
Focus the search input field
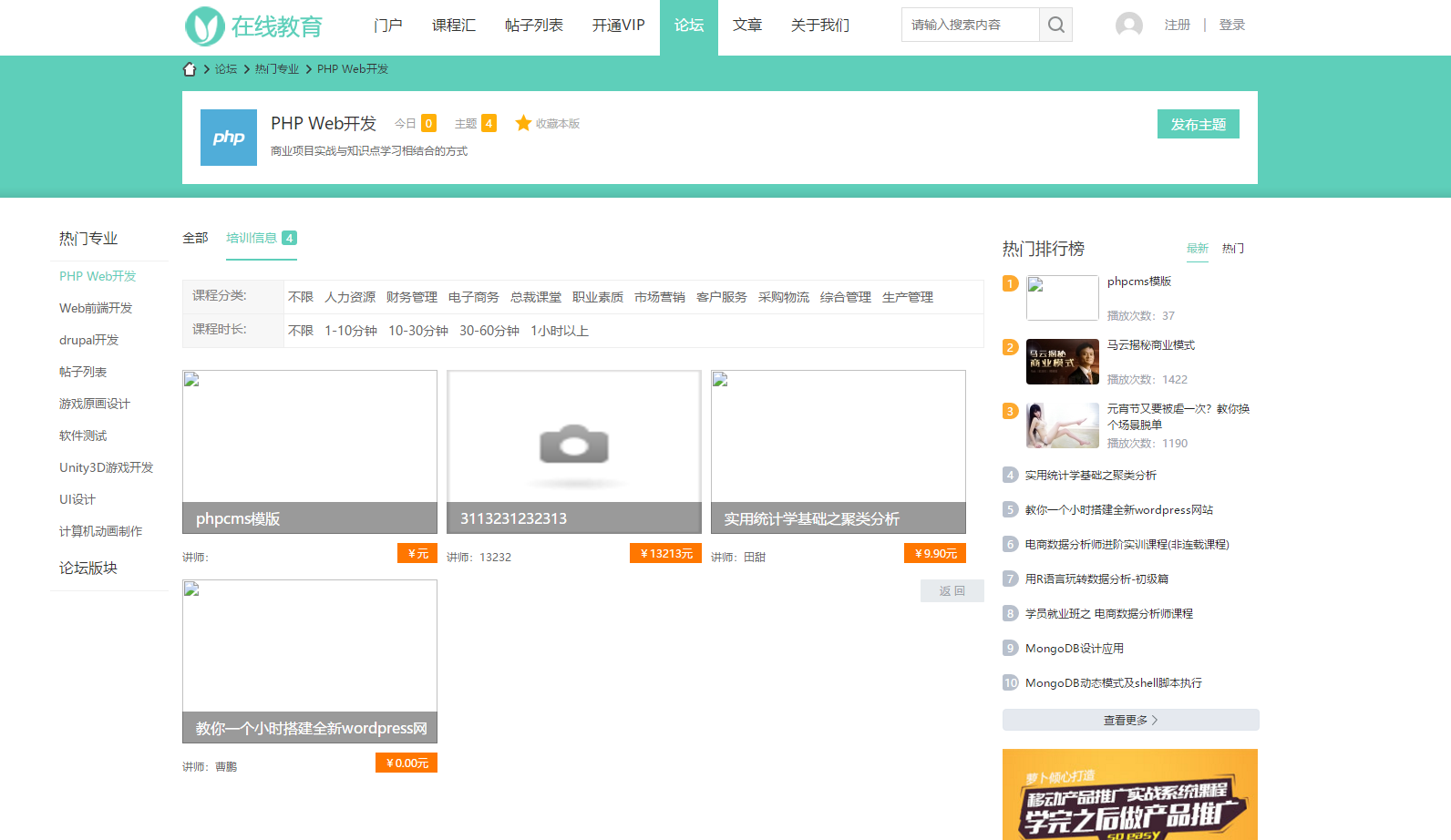(x=970, y=26)
